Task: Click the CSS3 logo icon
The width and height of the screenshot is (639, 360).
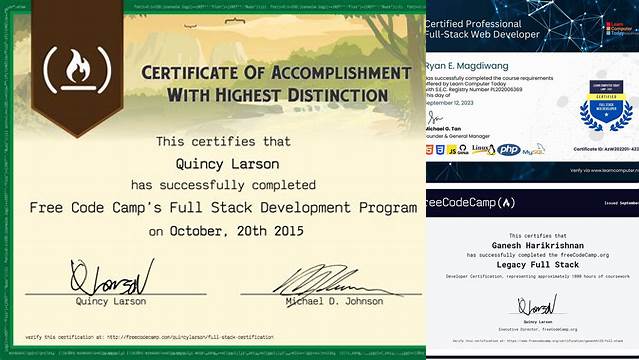Action: (440, 150)
